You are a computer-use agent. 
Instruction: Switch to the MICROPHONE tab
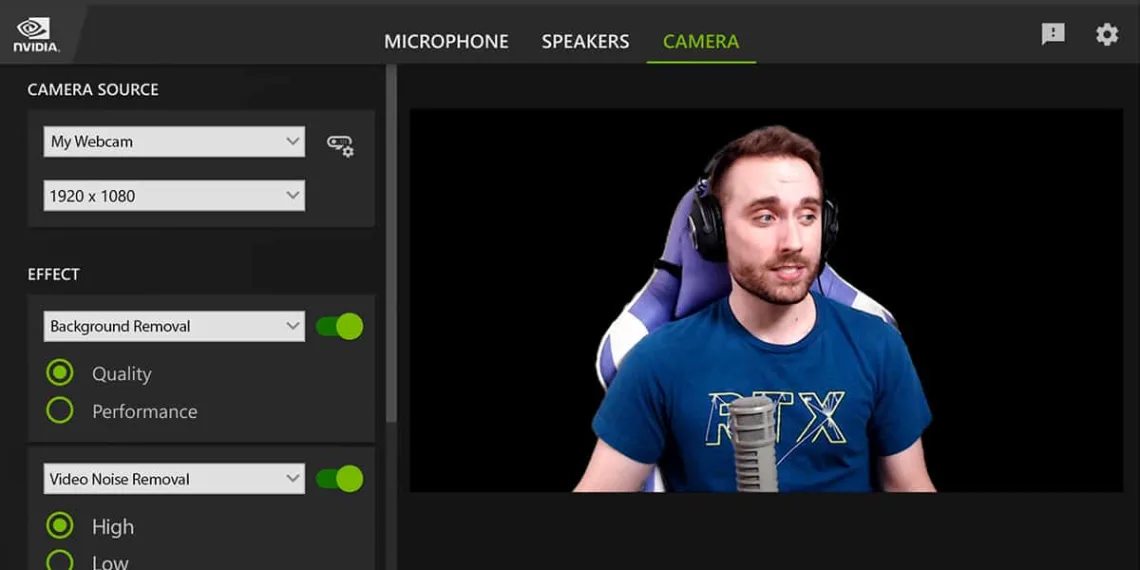tap(446, 41)
